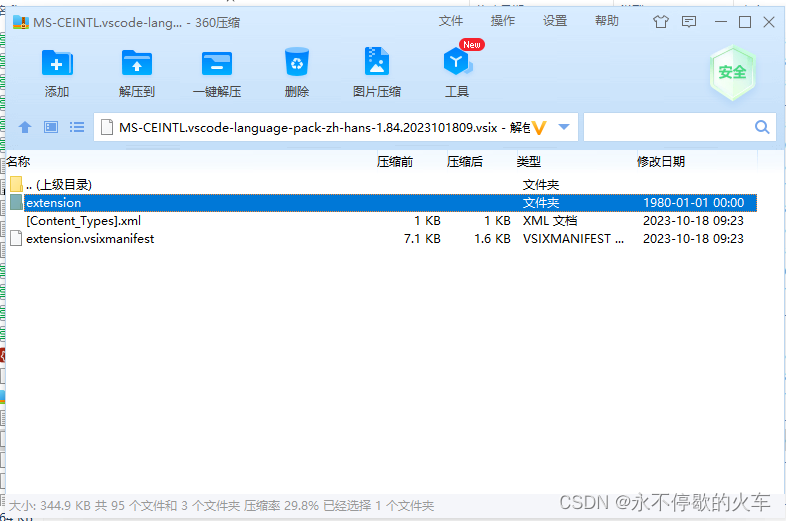Viewport: 786px width, 521px height.
Task: Click the 添加 (Add) toolbar icon
Action: point(57,63)
